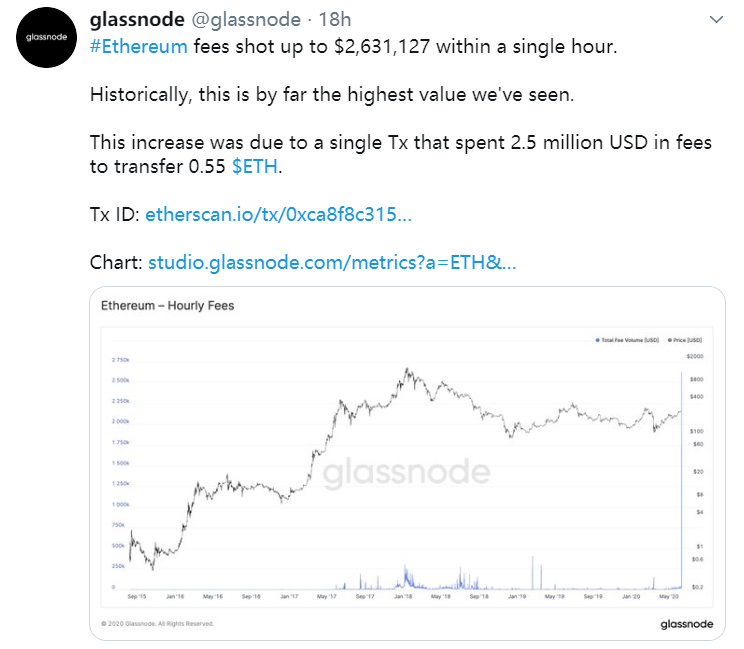Click the tall fee spike near May '20

[681, 480]
